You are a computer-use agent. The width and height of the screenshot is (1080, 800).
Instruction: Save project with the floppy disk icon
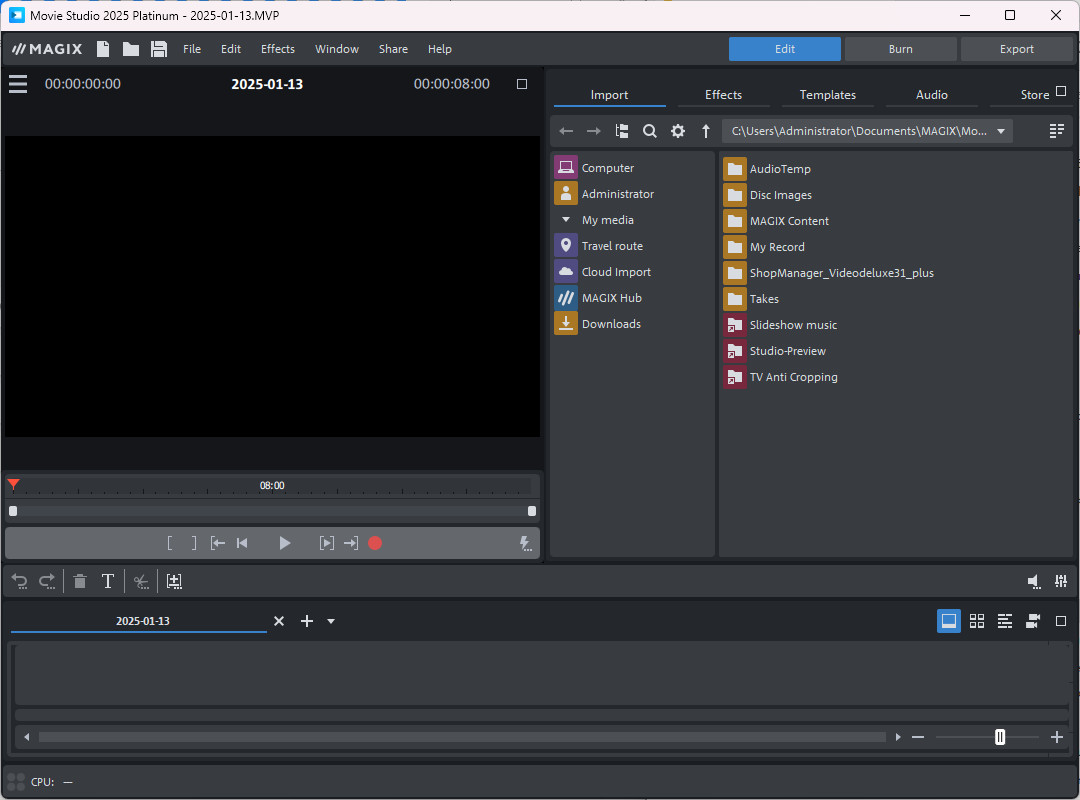(159, 49)
